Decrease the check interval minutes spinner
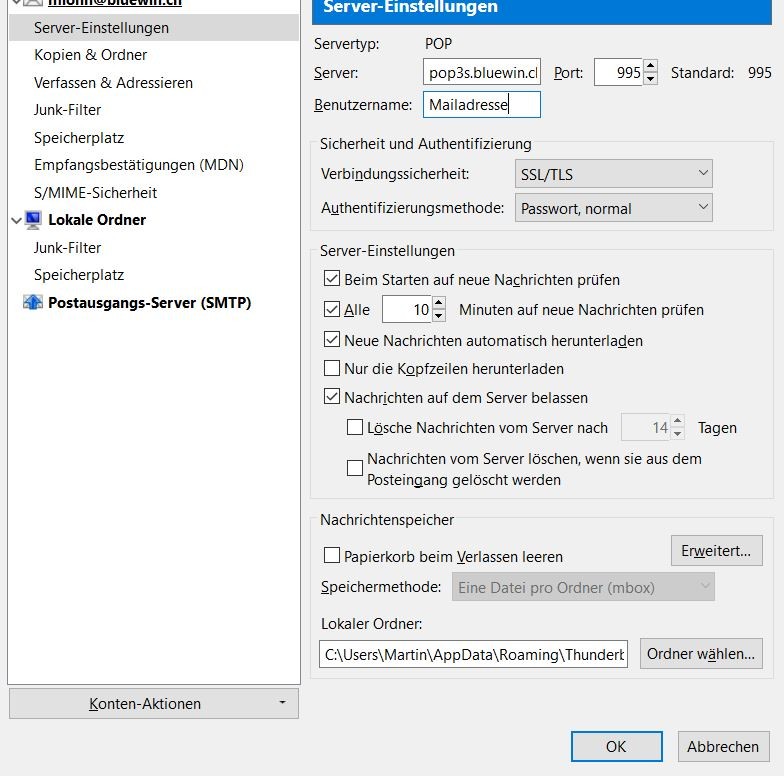 point(438,316)
